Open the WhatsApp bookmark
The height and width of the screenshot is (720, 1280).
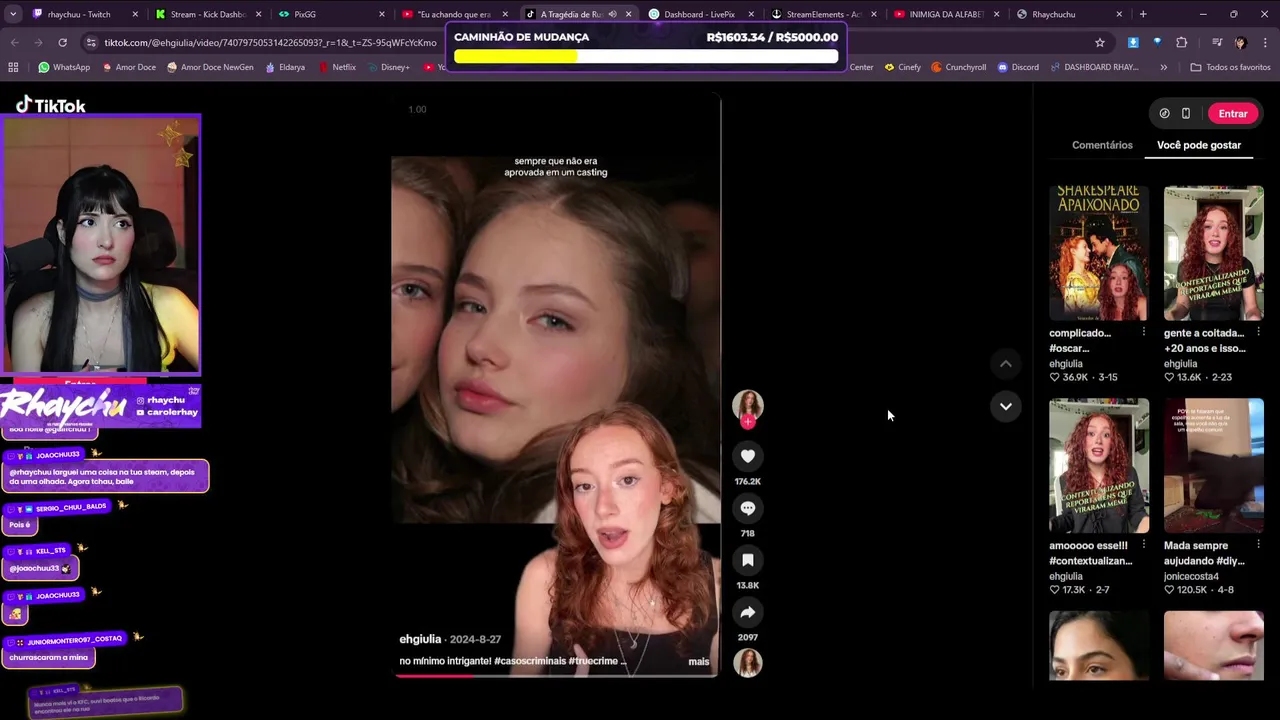[64, 67]
